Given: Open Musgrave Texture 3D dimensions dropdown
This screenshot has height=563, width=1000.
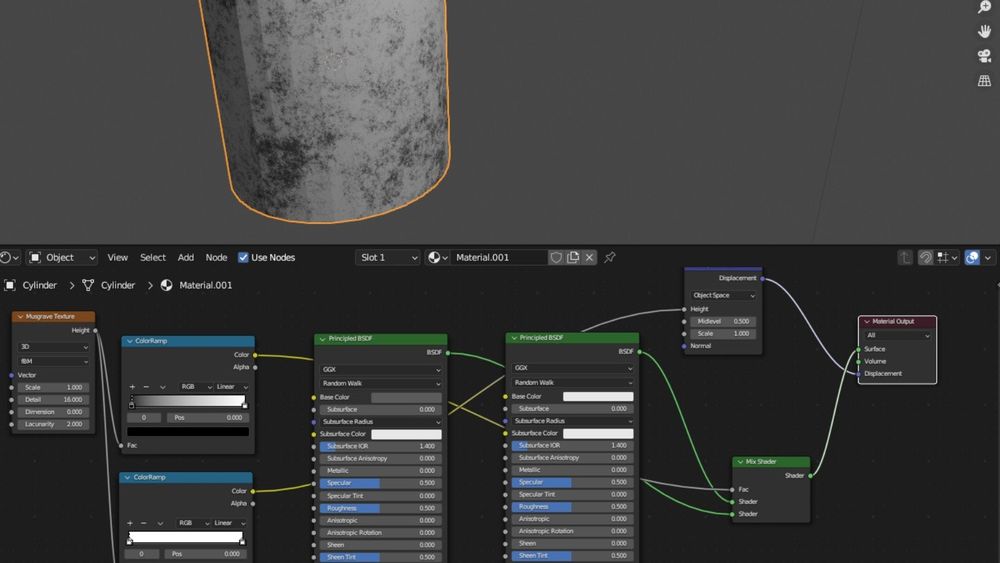Looking at the screenshot, I should [54, 347].
